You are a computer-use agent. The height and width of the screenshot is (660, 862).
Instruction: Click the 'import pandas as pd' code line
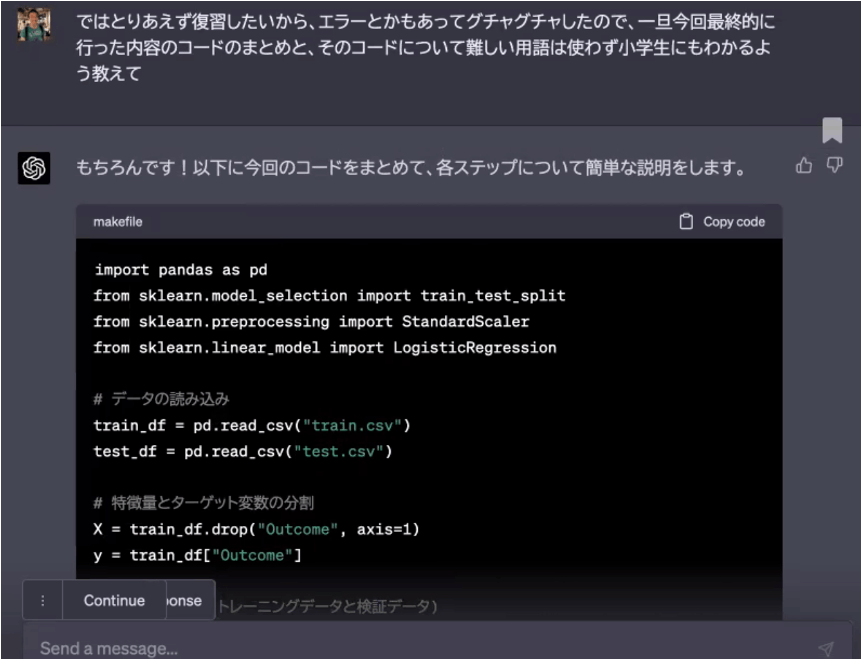click(x=181, y=270)
